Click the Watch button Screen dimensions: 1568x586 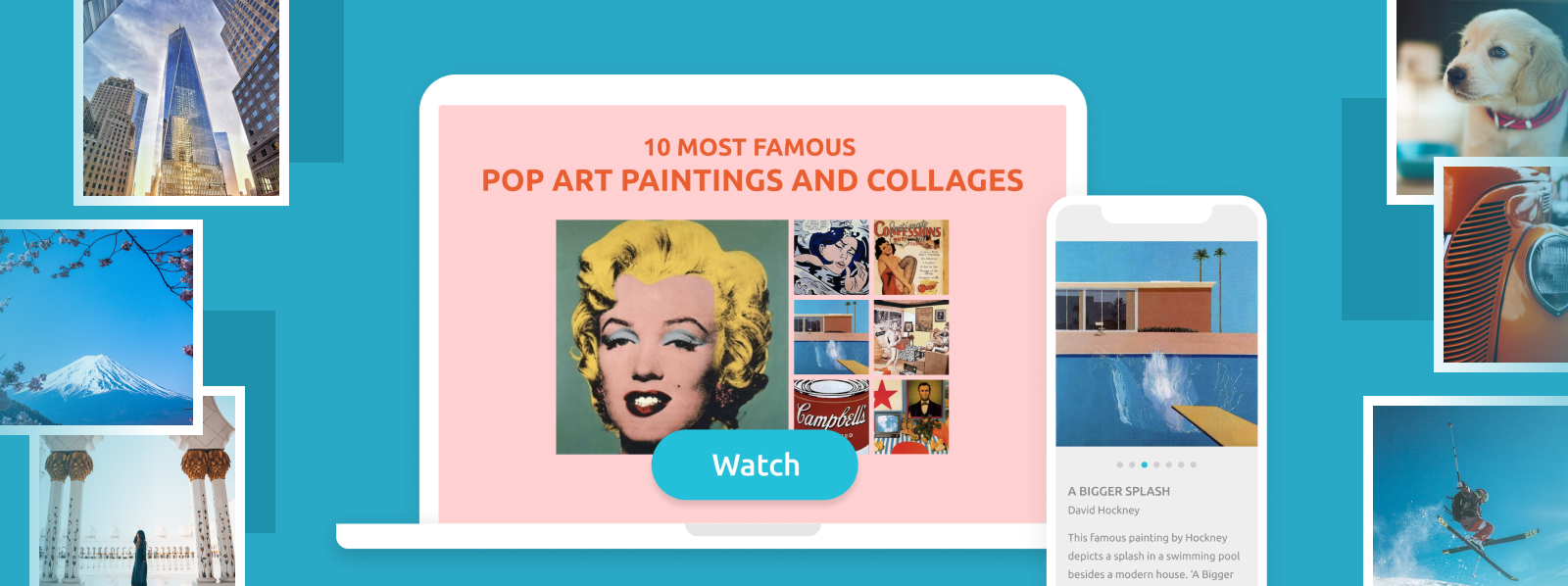(x=755, y=464)
